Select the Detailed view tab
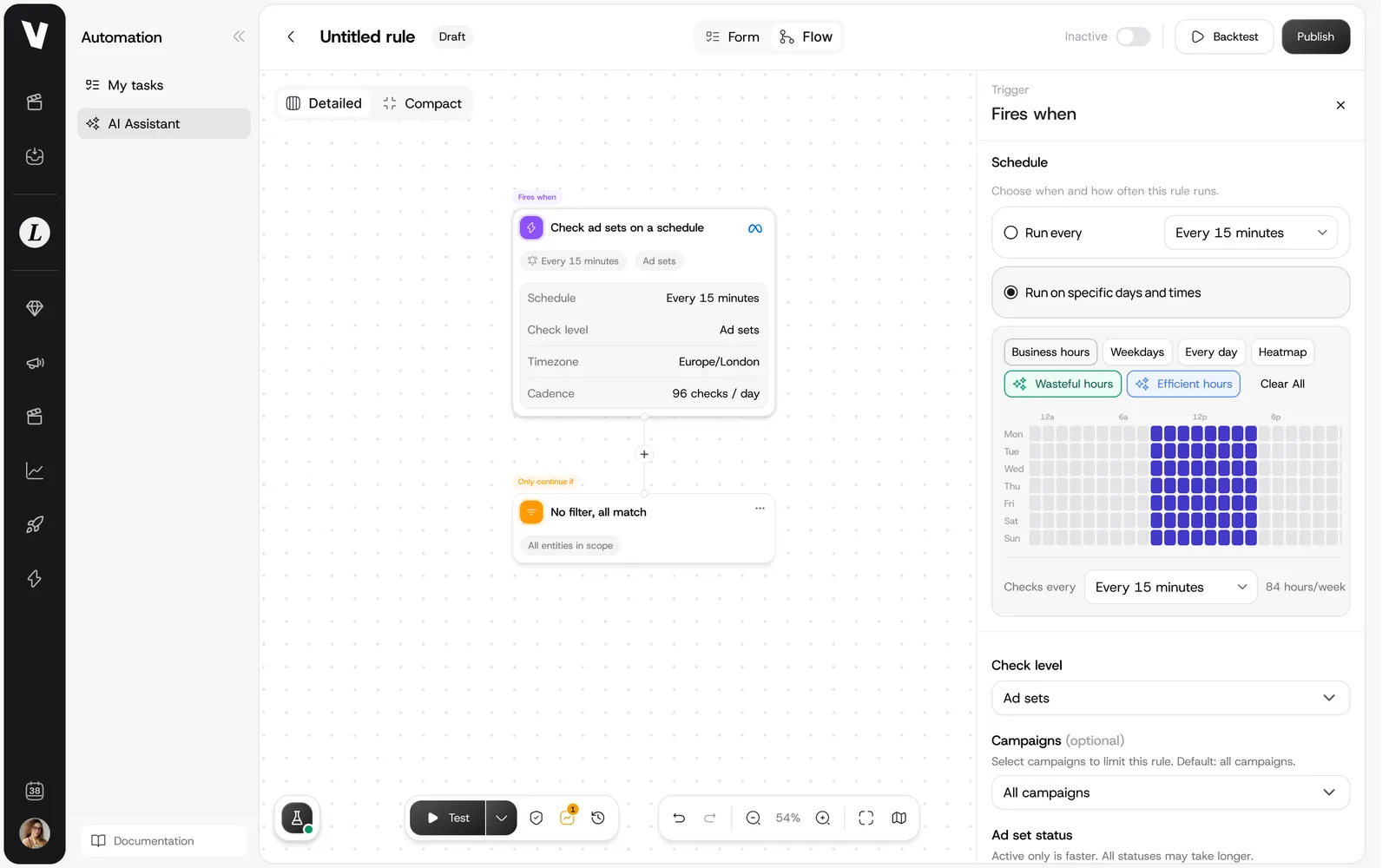Screen dimensions: 1389x868 [x=324, y=103]
